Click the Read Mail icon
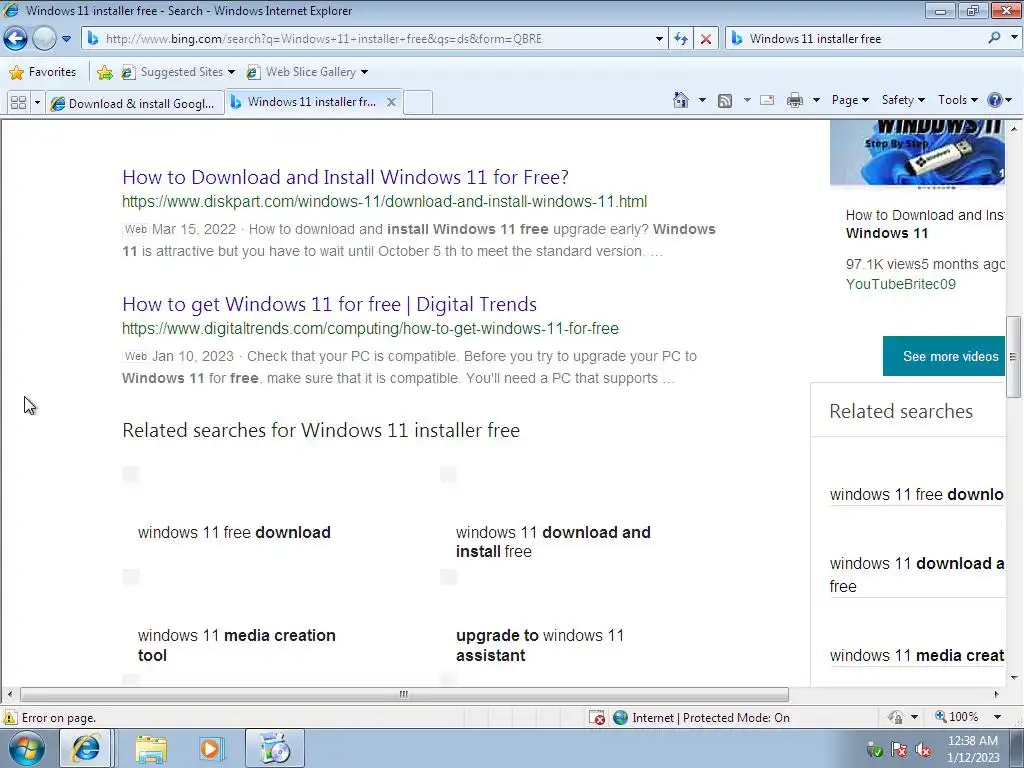 click(767, 100)
